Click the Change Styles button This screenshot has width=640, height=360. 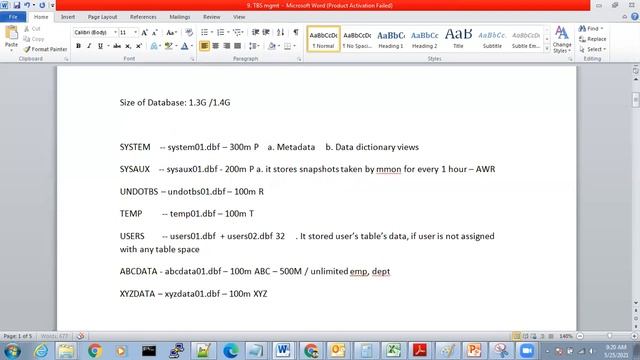562,39
